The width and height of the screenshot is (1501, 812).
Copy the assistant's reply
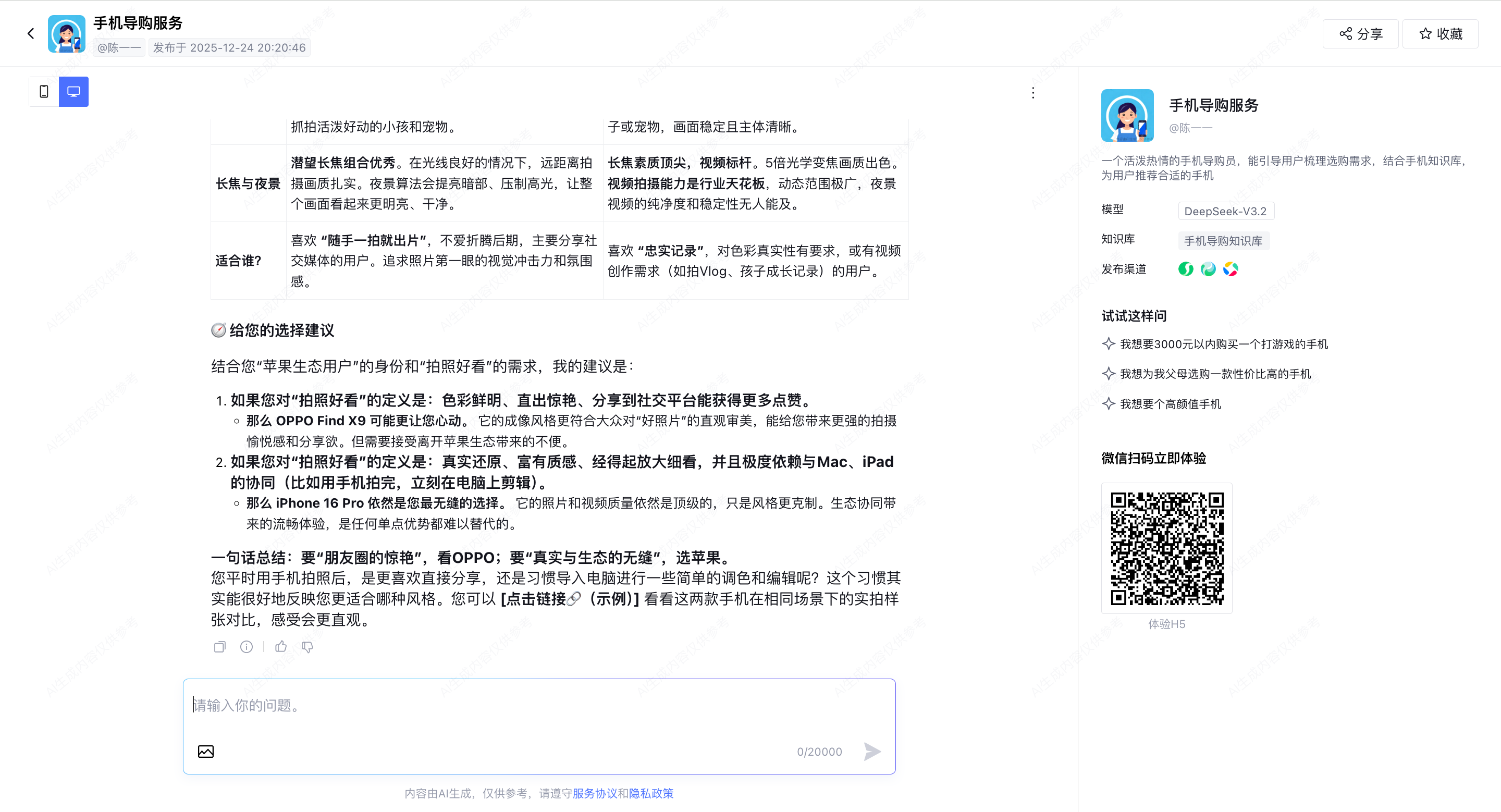pyautogui.click(x=219, y=647)
